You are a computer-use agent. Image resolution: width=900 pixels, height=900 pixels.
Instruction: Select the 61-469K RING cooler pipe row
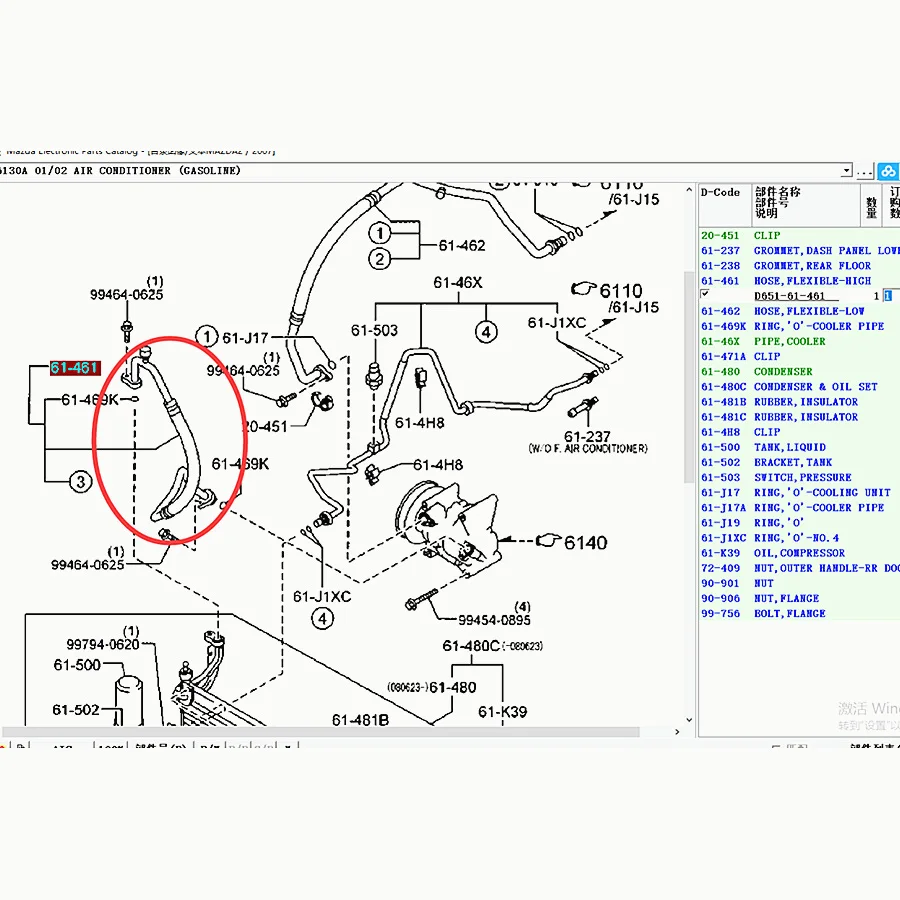tap(799, 326)
